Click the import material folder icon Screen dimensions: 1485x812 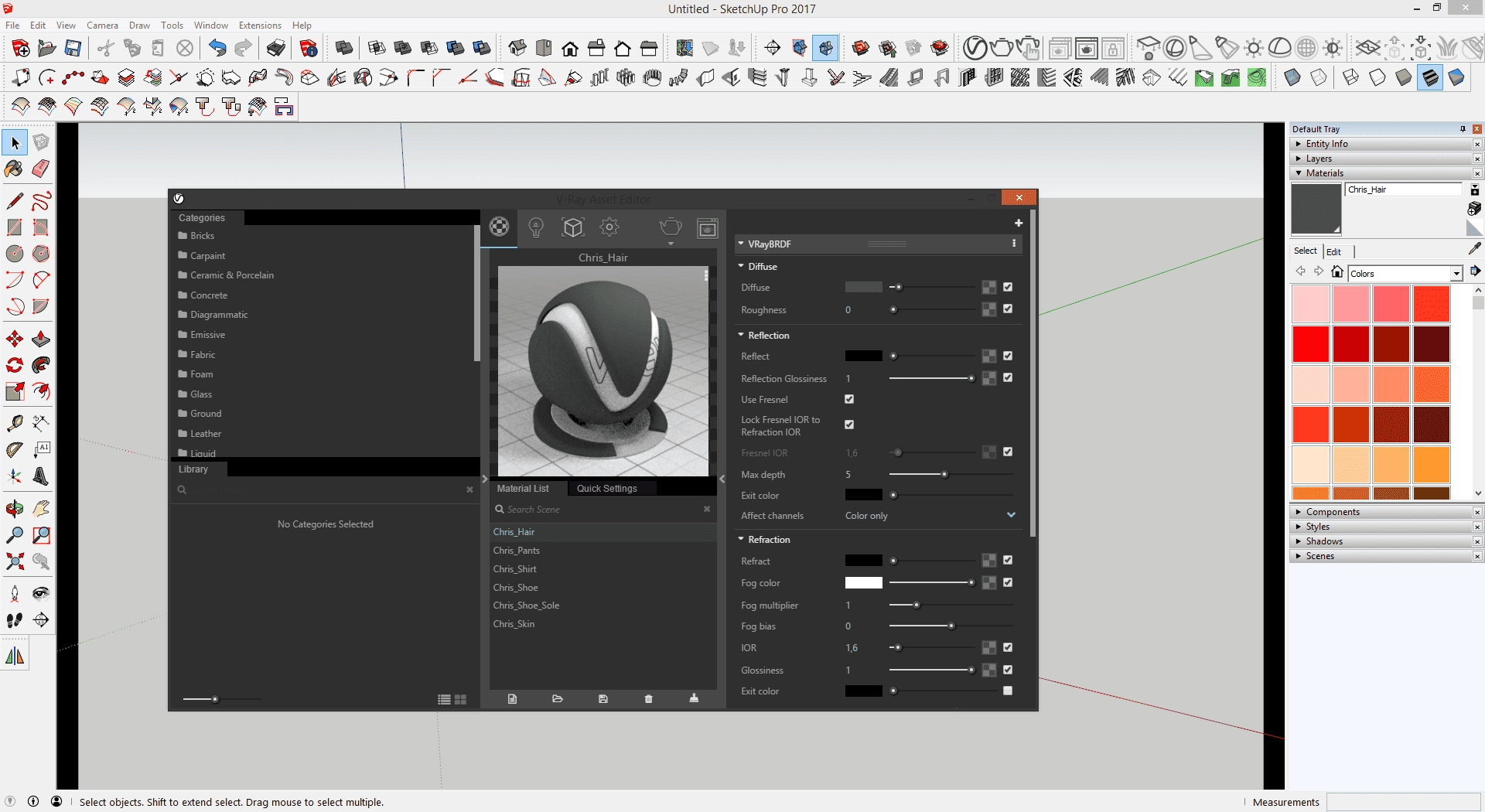[558, 699]
